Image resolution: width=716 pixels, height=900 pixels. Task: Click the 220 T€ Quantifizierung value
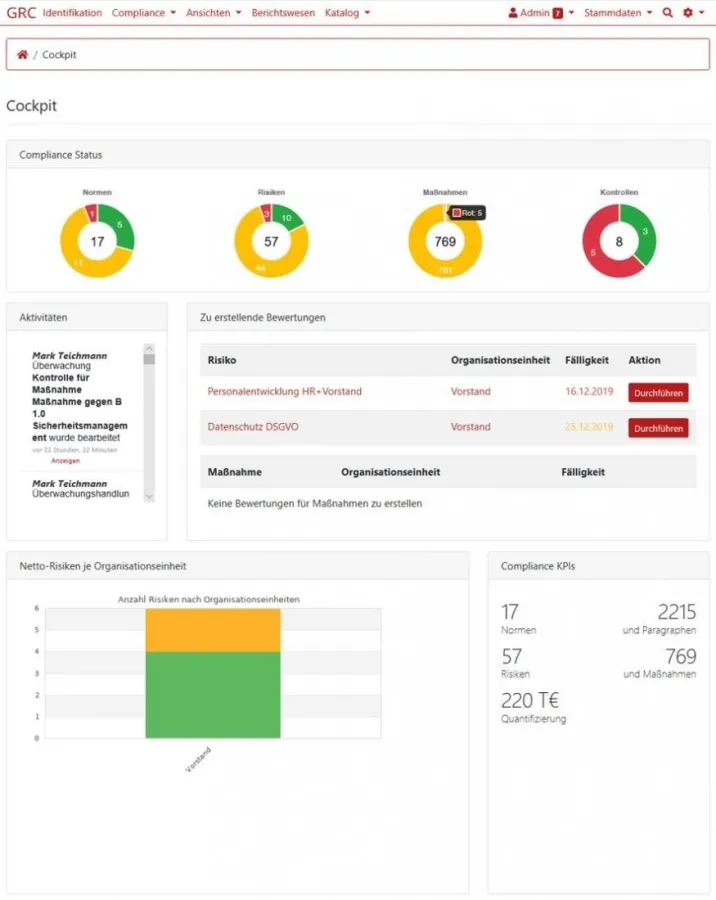[530, 701]
